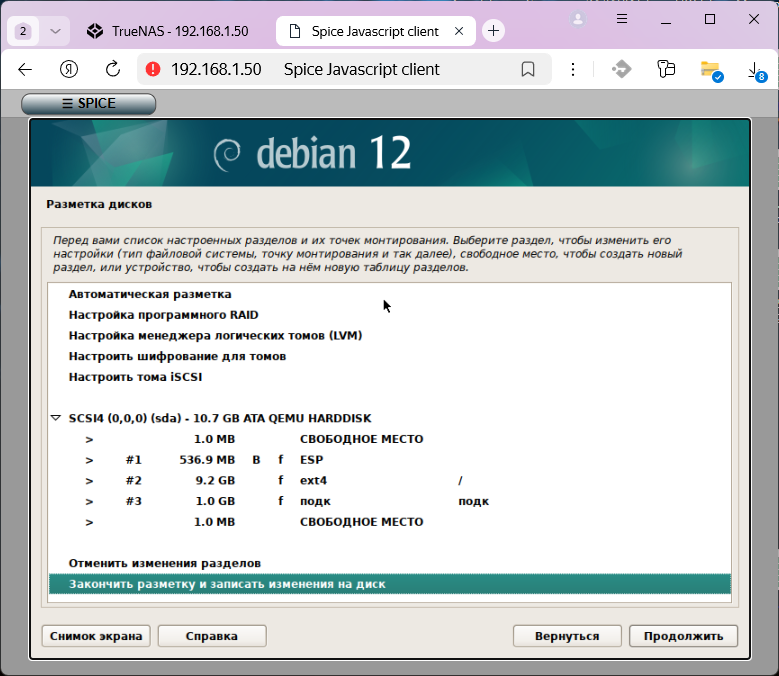Switch to the TrueNAS - 192.168.1.50 tab

169,31
